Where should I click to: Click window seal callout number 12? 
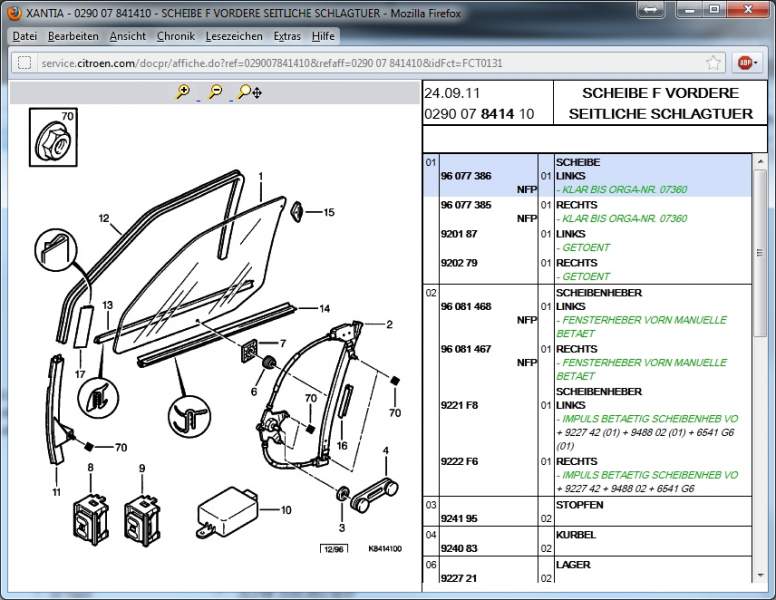point(103,218)
